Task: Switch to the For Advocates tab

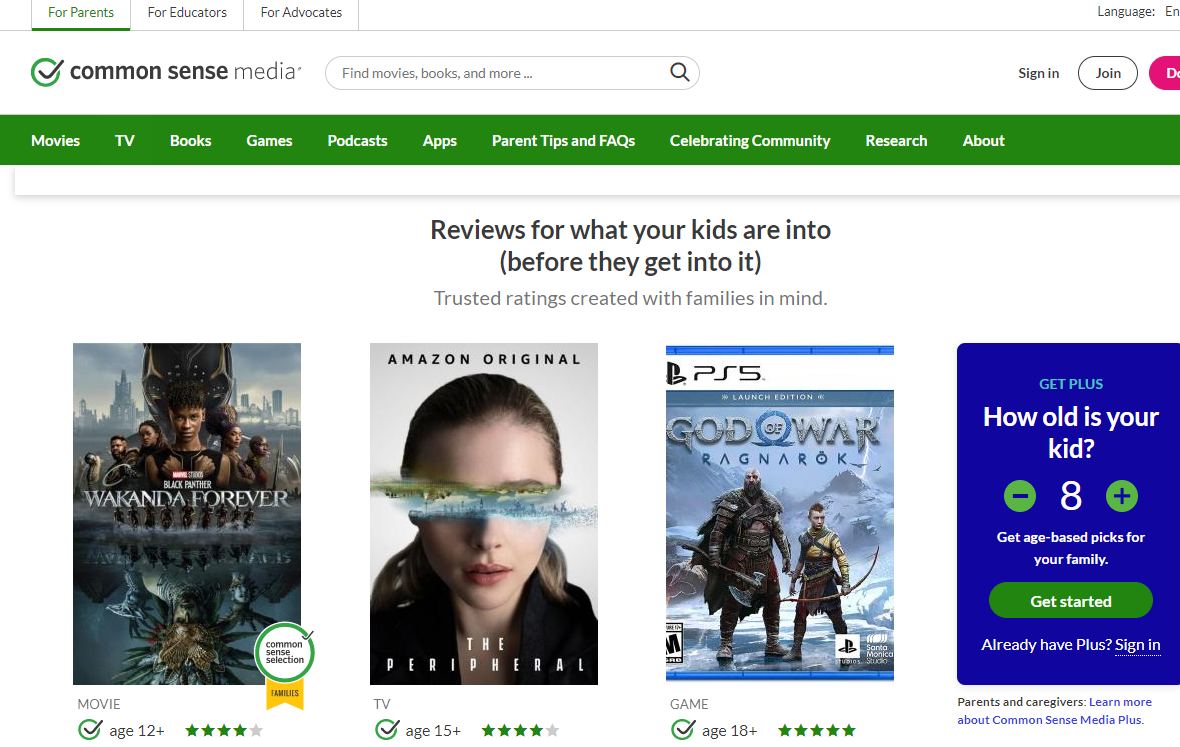Action: click(x=301, y=13)
